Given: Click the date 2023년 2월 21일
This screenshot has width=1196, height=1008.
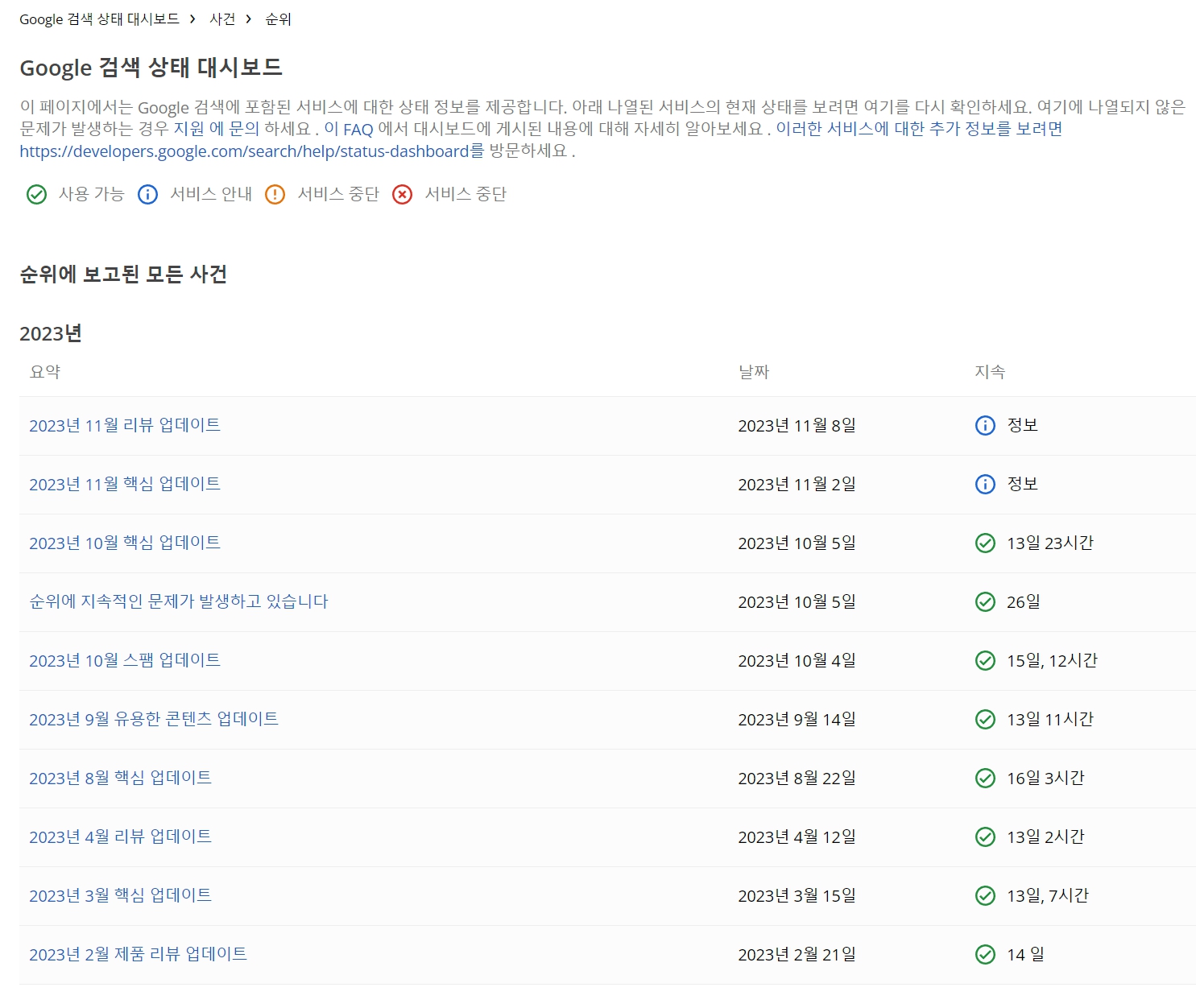Looking at the screenshot, I should 797,955.
